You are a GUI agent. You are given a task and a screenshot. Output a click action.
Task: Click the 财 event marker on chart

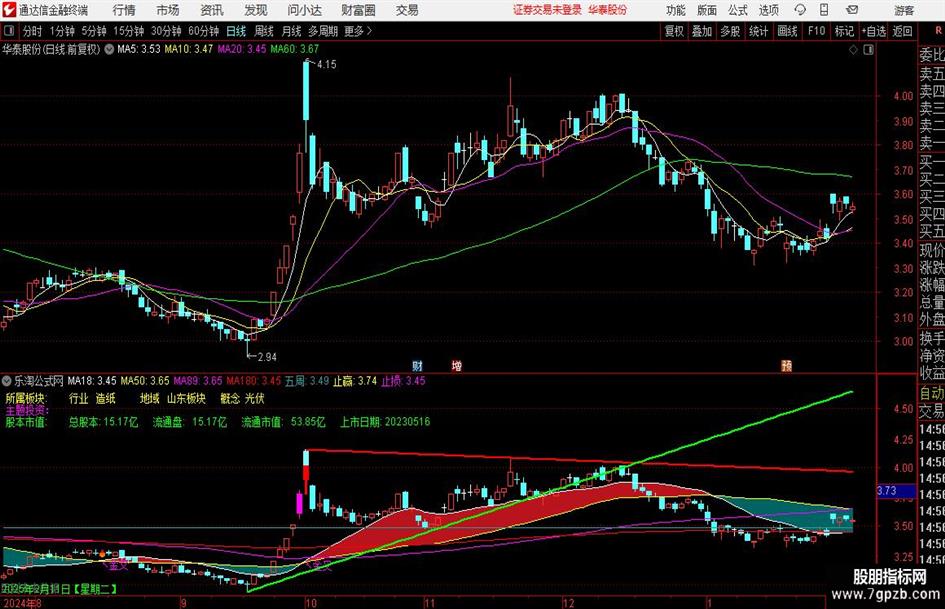pyautogui.click(x=417, y=365)
